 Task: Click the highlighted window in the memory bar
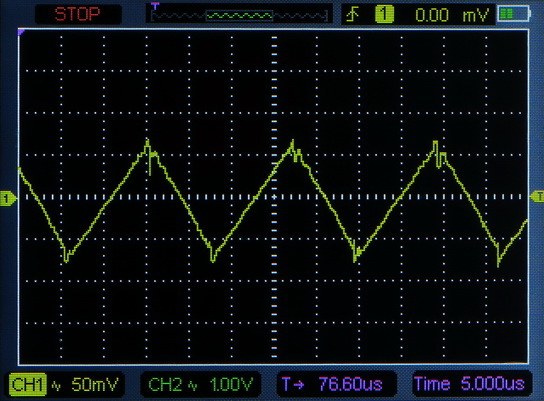(x=239, y=16)
